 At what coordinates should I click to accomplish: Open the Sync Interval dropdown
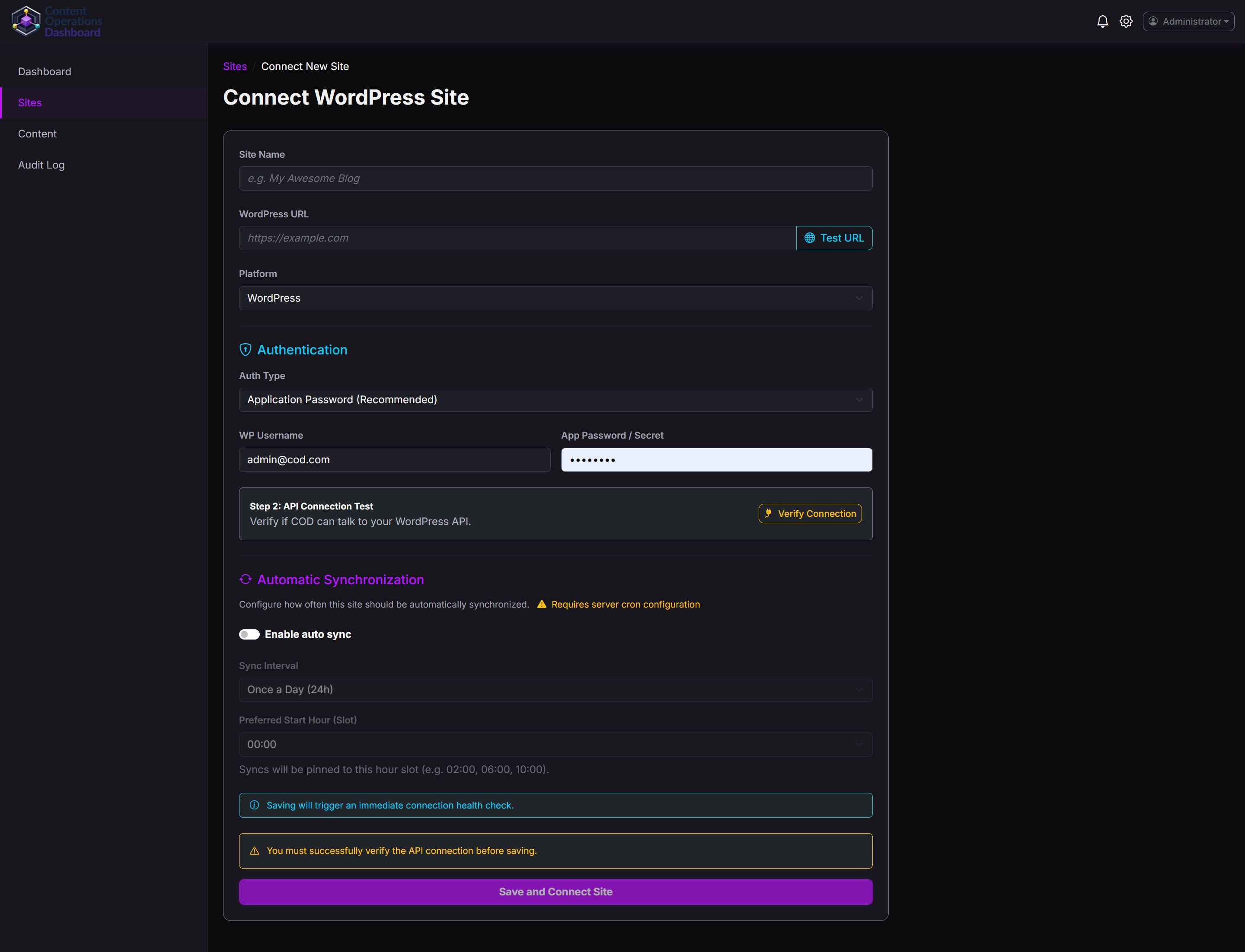[555, 690]
